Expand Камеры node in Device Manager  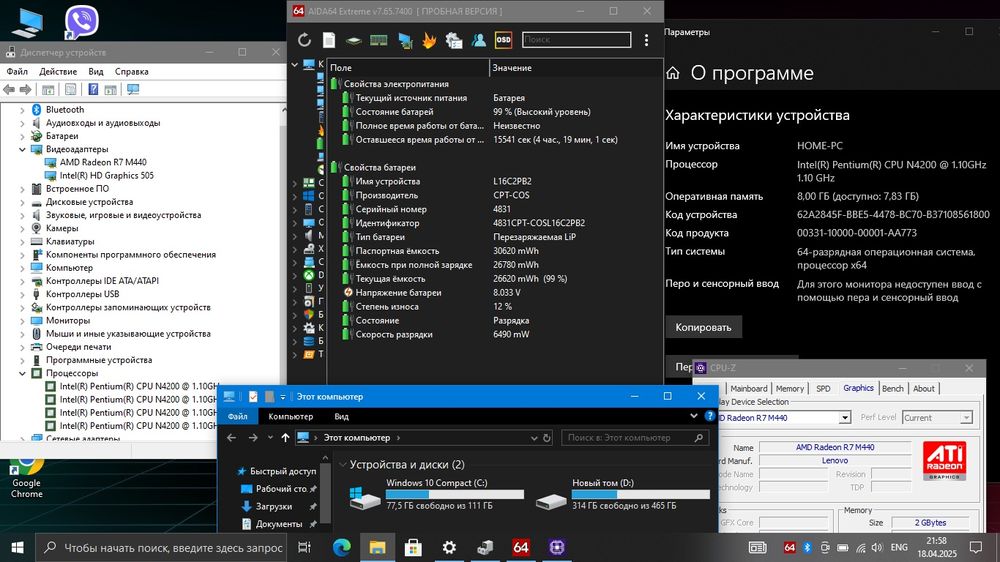pyautogui.click(x=22, y=228)
